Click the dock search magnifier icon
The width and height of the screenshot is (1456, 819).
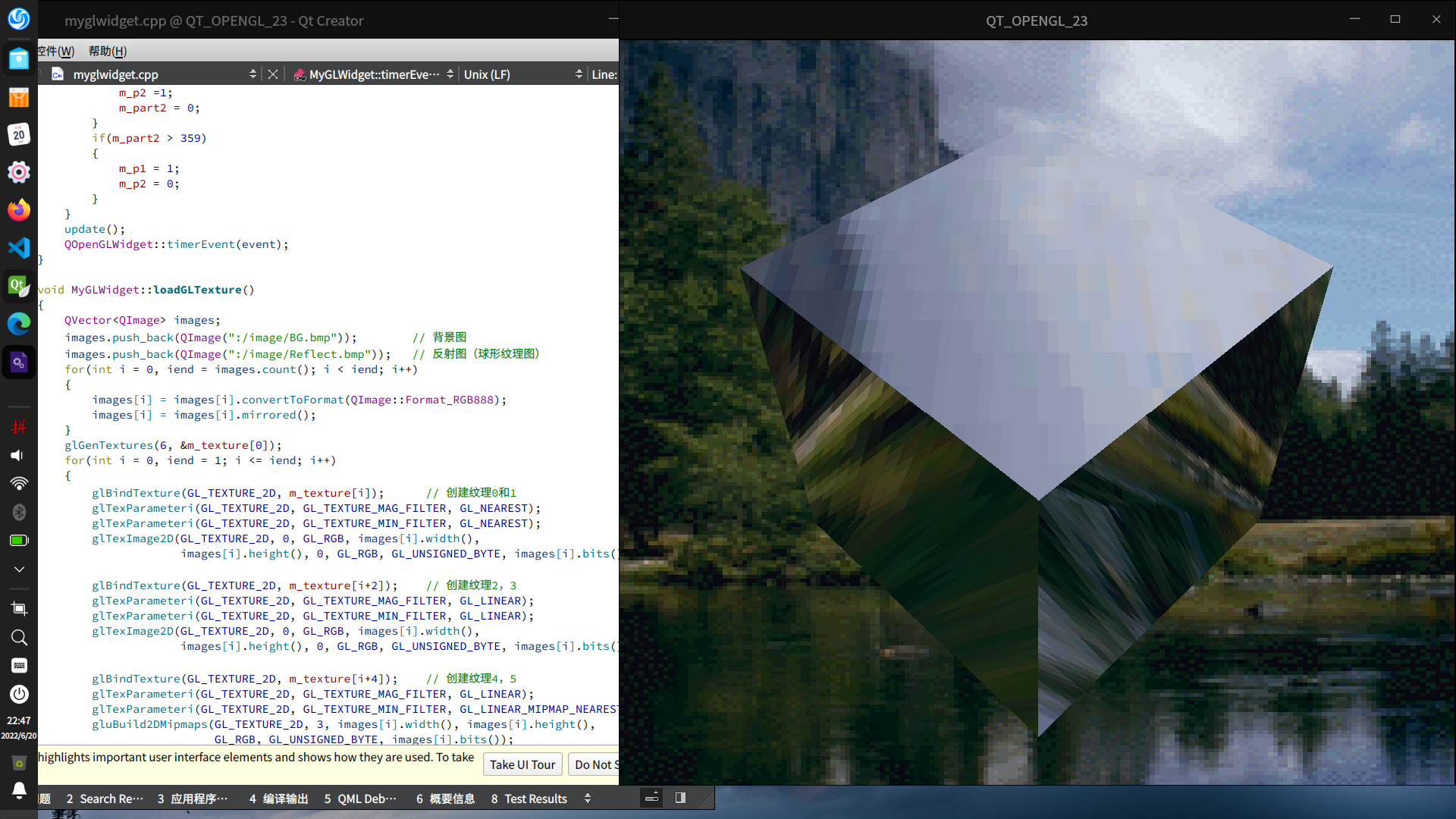(x=19, y=638)
